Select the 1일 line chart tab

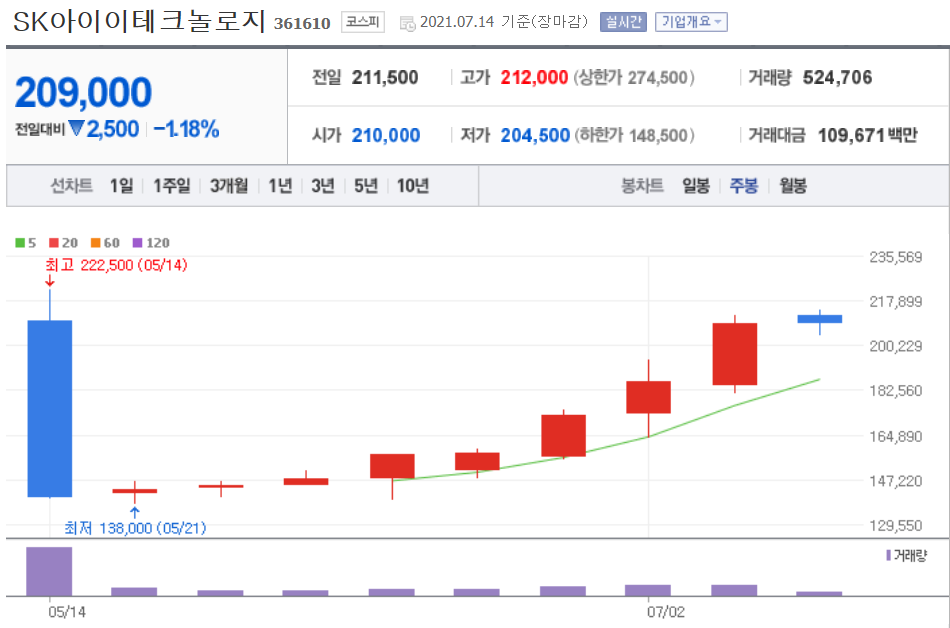point(121,185)
